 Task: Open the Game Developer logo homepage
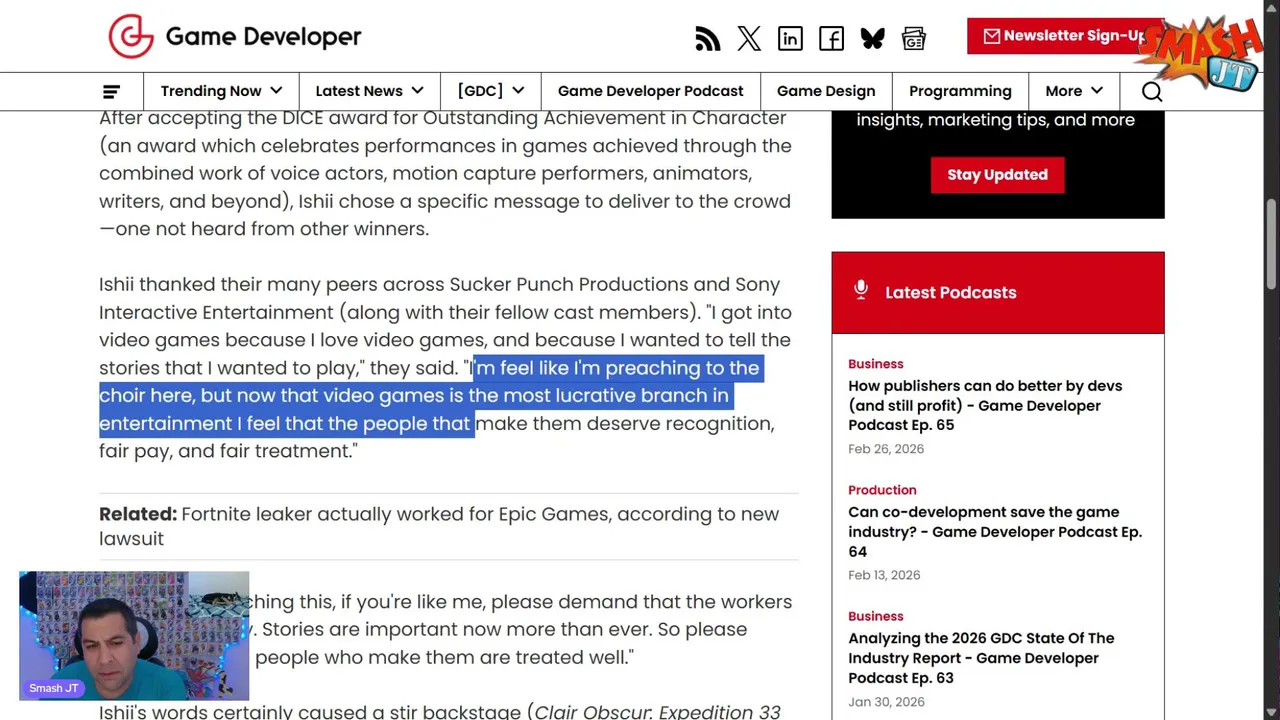234,36
